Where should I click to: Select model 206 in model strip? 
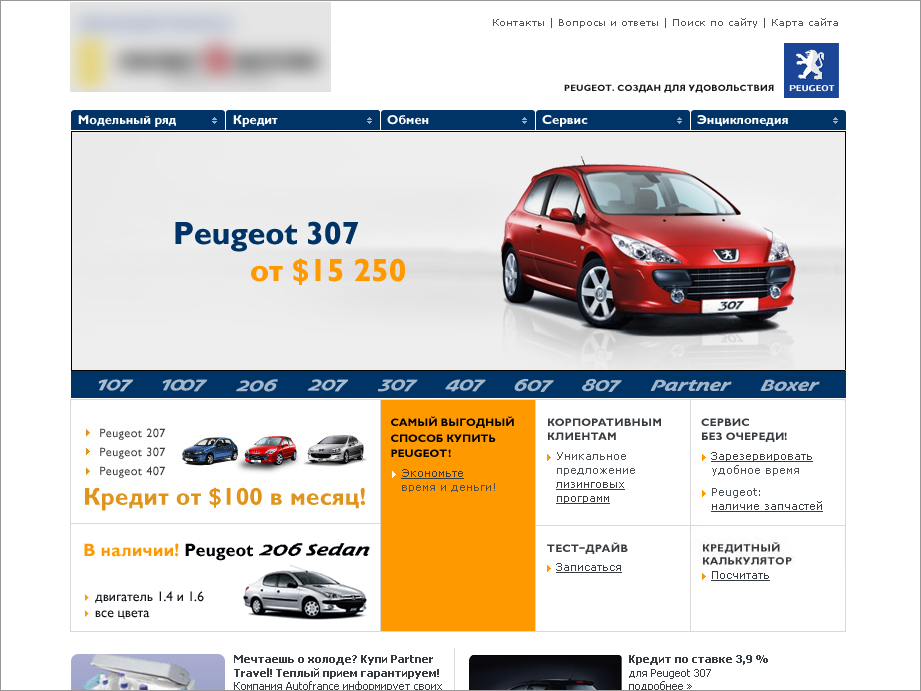(256, 385)
